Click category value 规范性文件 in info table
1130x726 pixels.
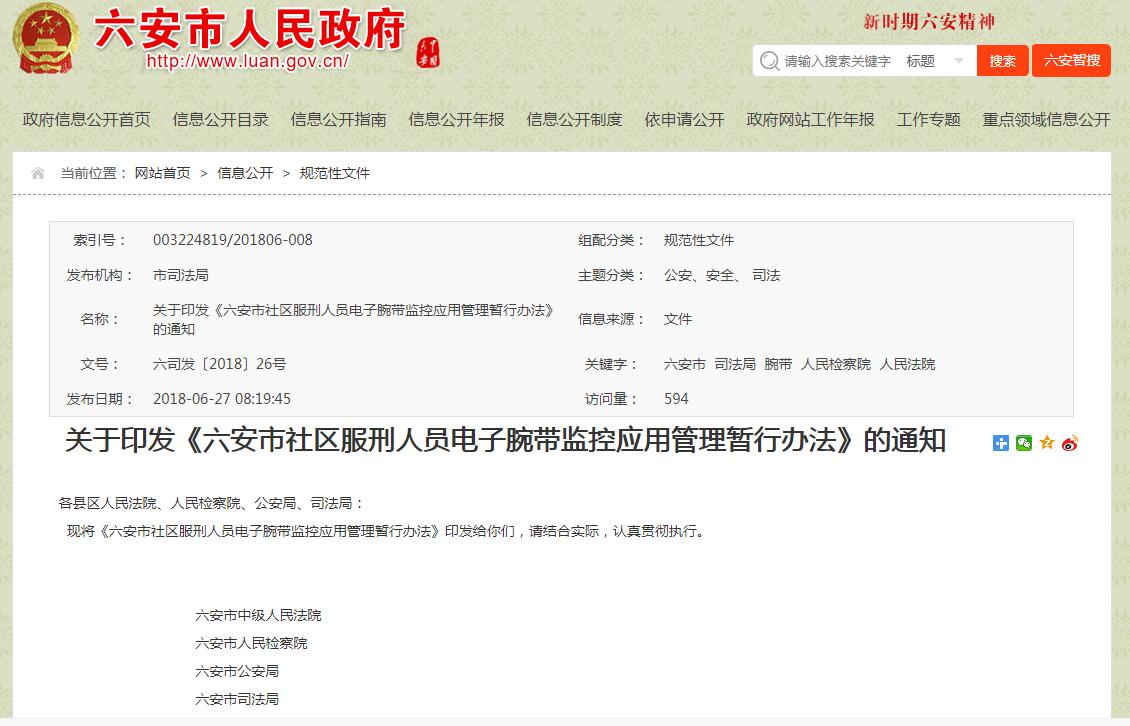(x=699, y=240)
